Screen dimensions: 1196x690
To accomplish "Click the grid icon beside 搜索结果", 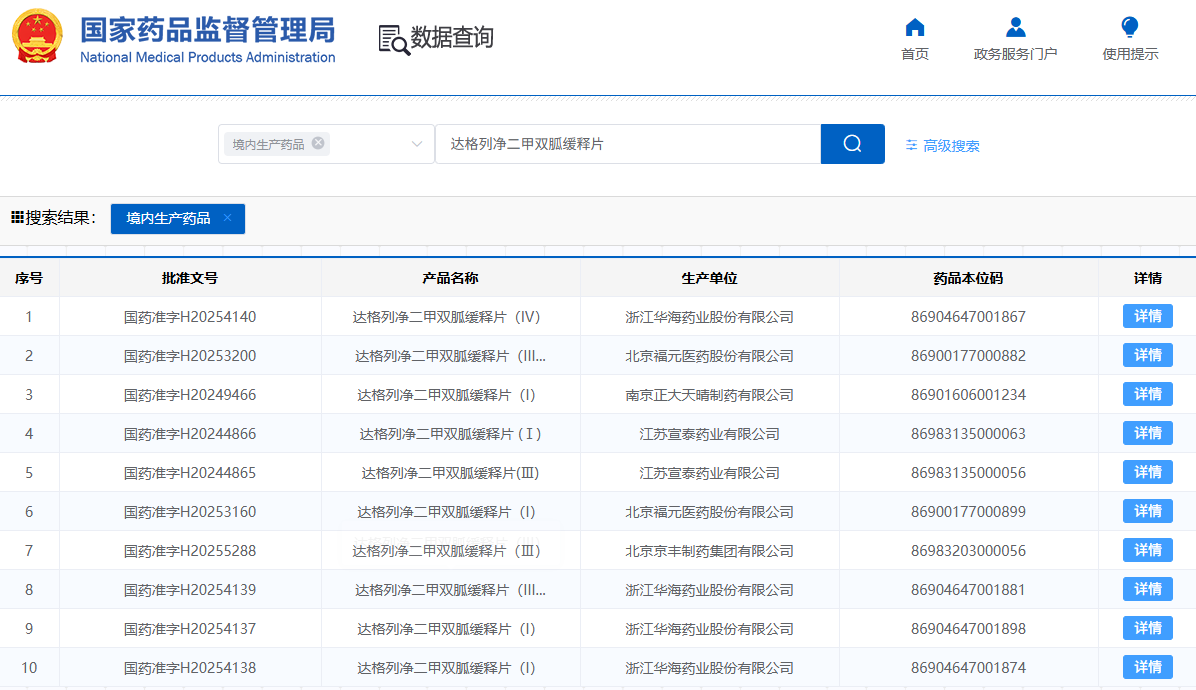I will [x=17, y=218].
